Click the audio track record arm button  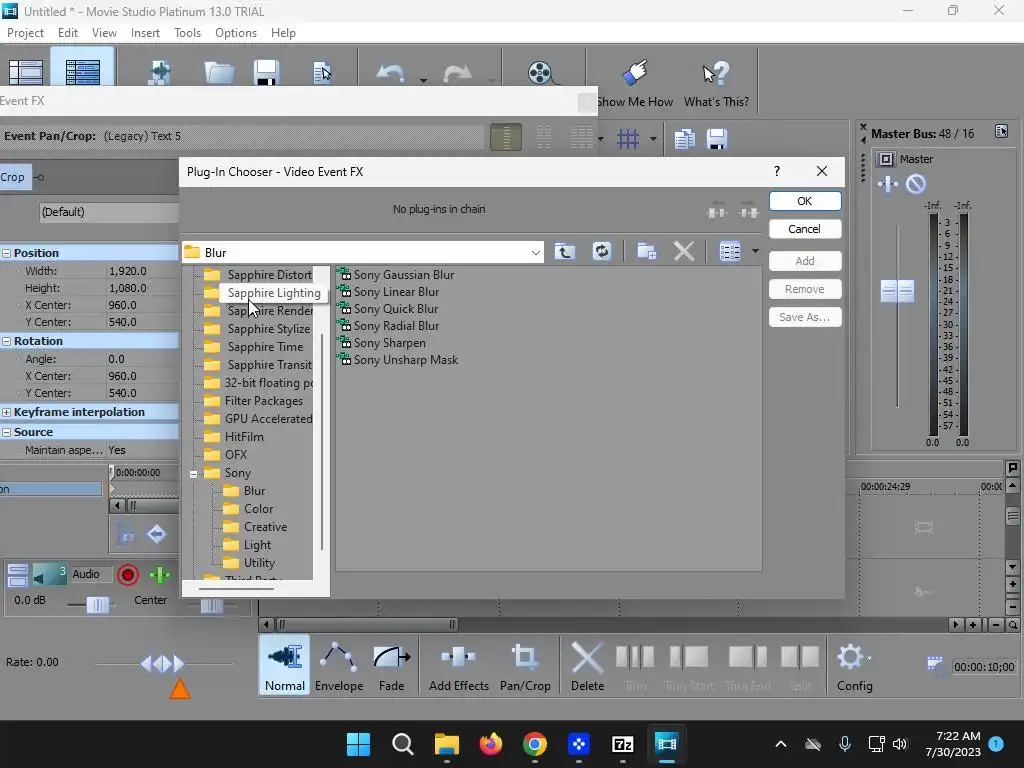[x=128, y=575]
